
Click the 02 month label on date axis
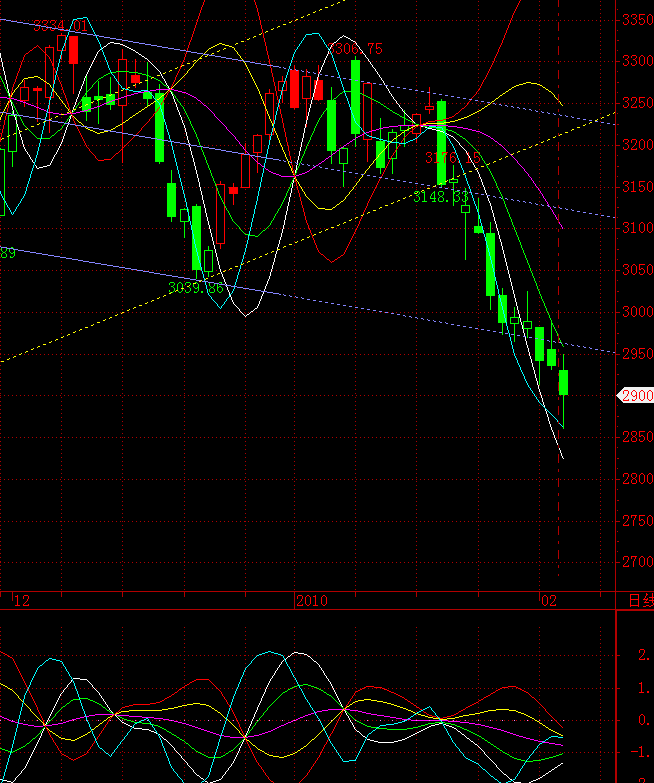549,601
